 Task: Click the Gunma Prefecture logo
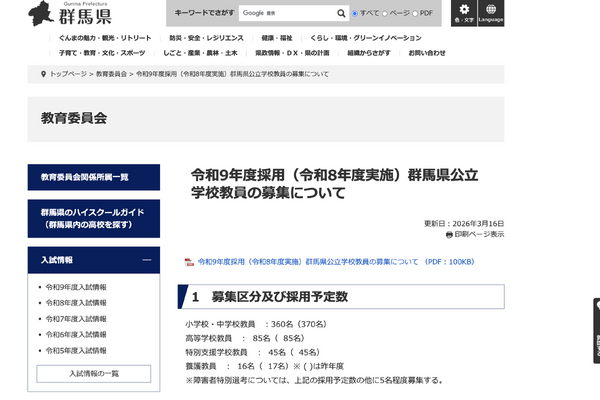tap(70, 13)
